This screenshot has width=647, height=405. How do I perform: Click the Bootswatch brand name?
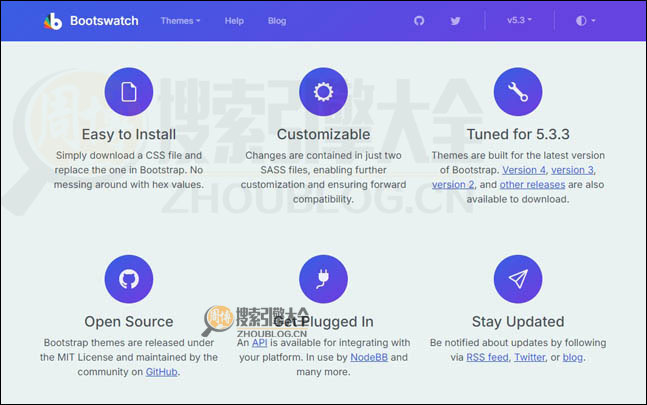coord(104,21)
